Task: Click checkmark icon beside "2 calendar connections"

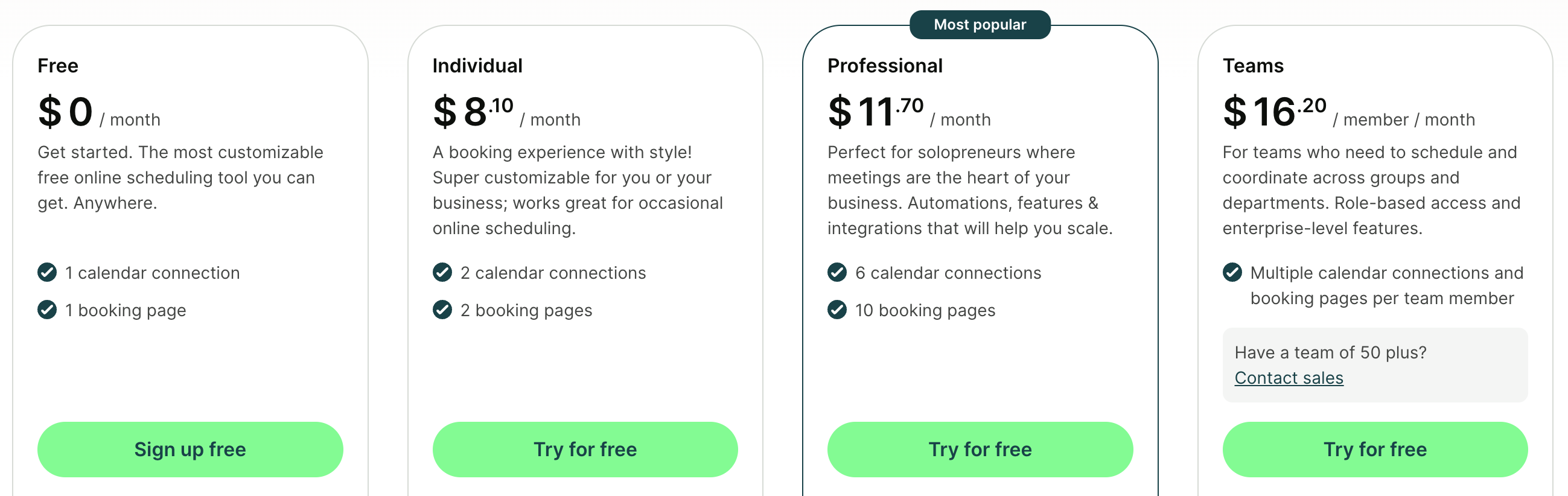Action: (442, 272)
